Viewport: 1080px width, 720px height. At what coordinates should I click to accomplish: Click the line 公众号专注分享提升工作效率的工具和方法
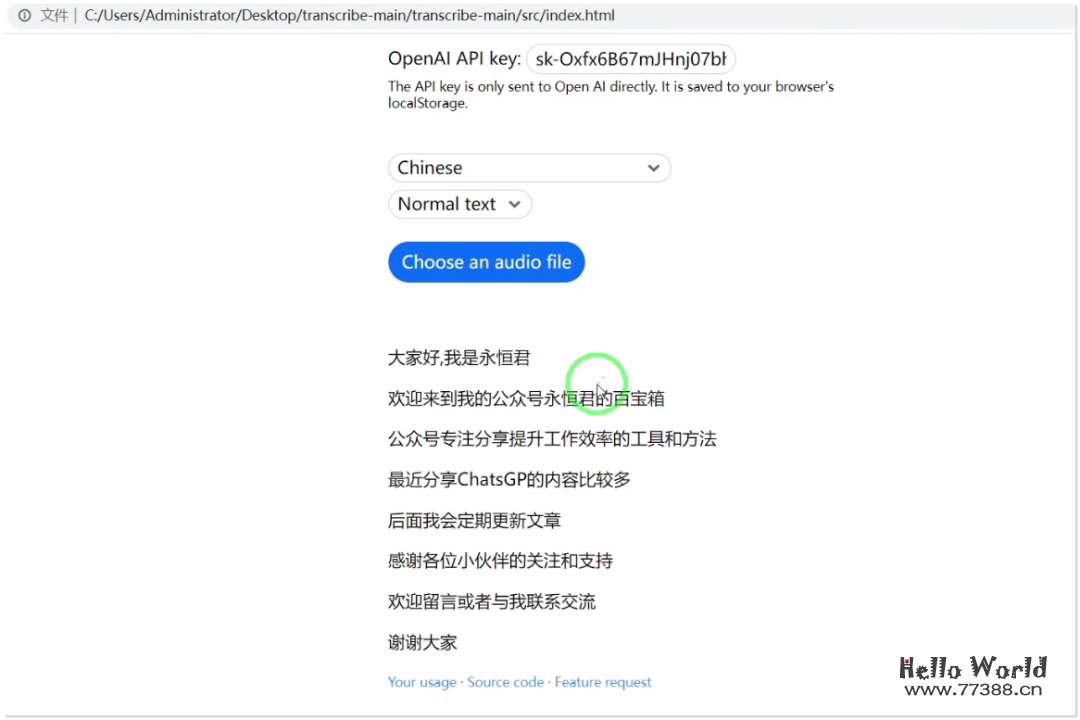[552, 439]
